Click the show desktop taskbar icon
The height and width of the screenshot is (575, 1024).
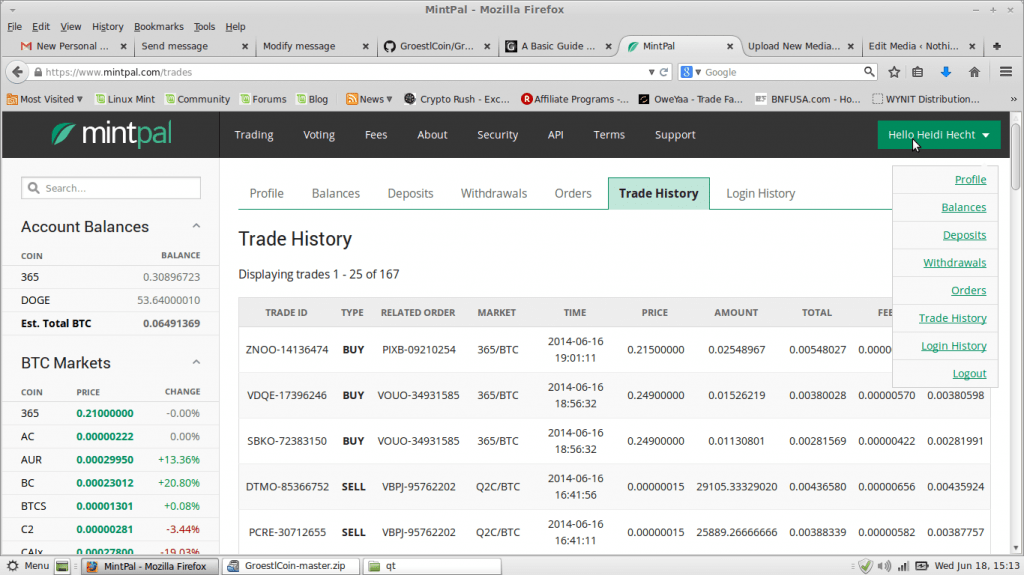pyautogui.click(x=62, y=566)
